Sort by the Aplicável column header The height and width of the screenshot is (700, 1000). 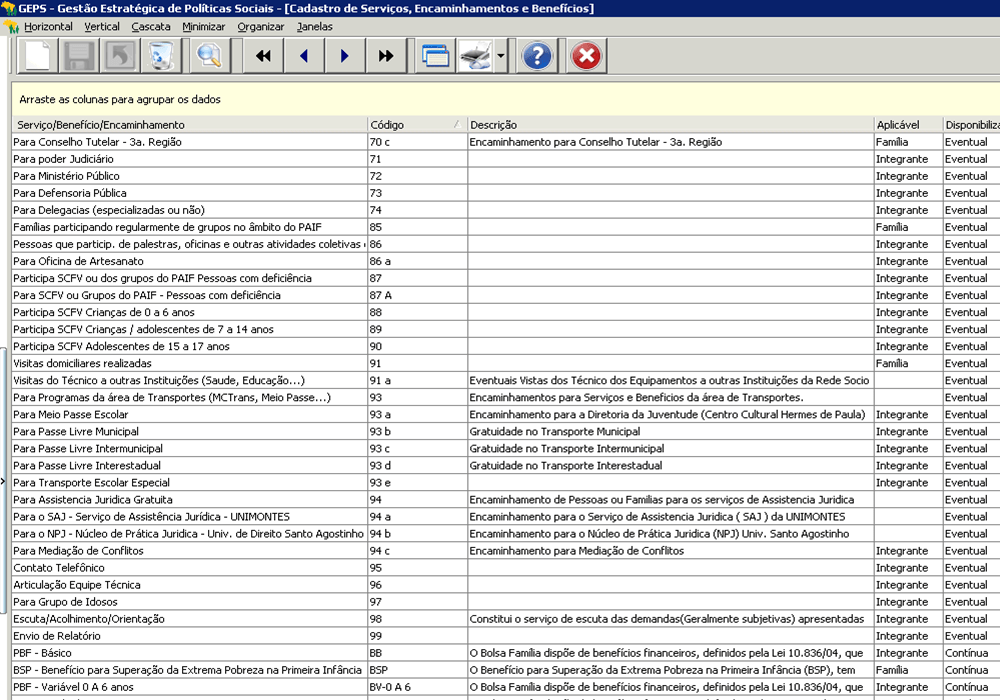tap(908, 125)
